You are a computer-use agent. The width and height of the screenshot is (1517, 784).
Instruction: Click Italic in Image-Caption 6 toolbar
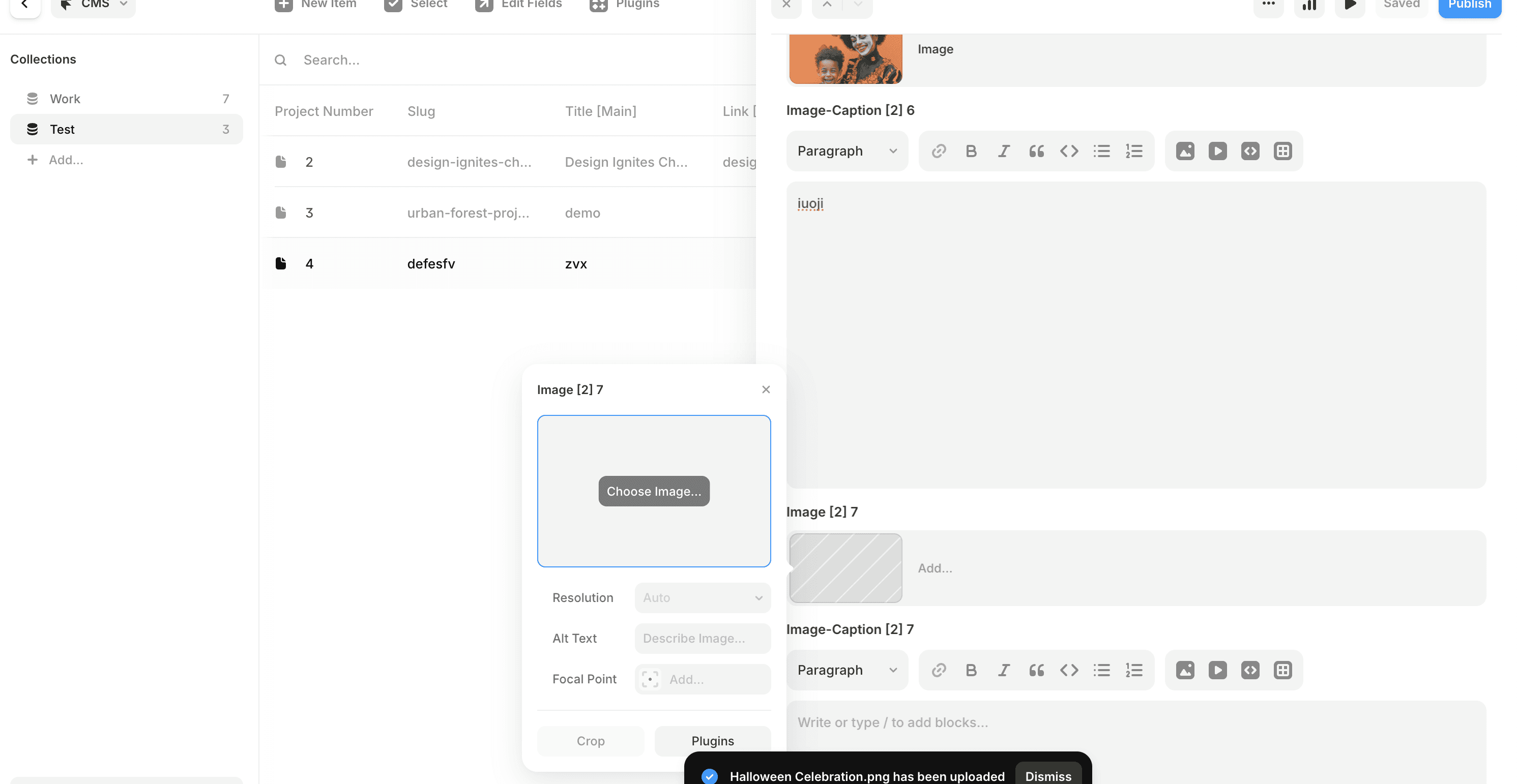[x=1004, y=152]
